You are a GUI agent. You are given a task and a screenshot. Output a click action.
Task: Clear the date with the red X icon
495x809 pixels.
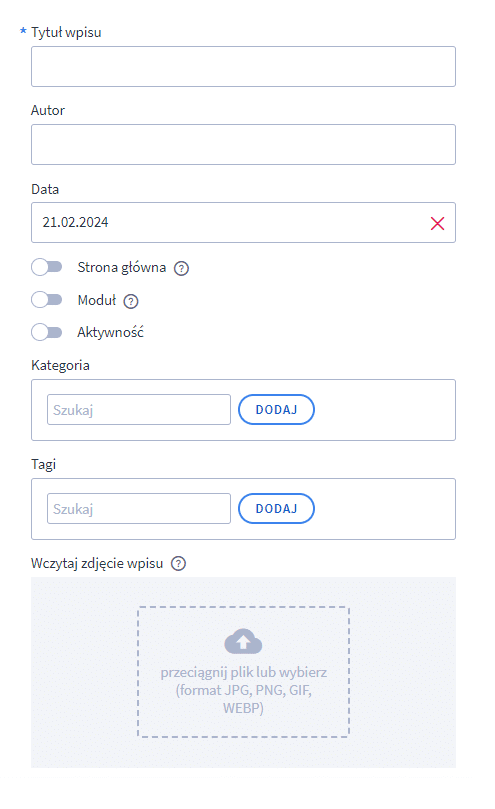(437, 223)
